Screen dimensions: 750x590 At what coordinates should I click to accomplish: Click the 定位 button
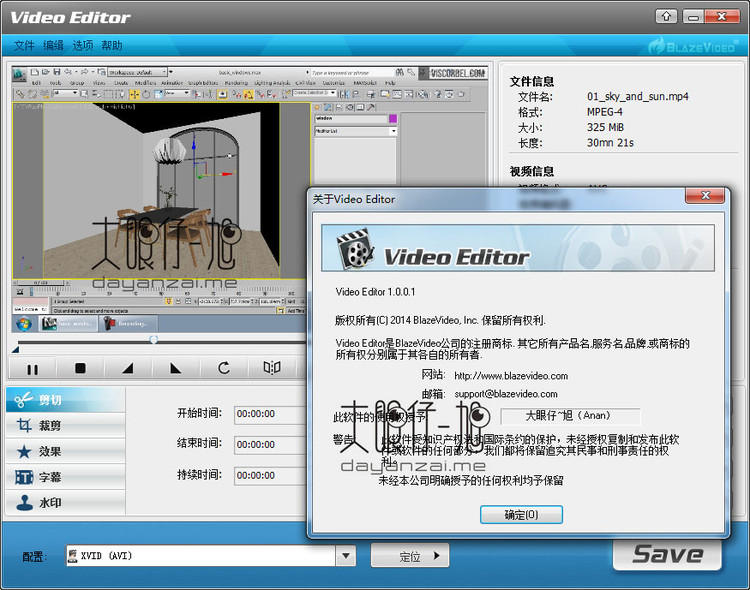410,556
